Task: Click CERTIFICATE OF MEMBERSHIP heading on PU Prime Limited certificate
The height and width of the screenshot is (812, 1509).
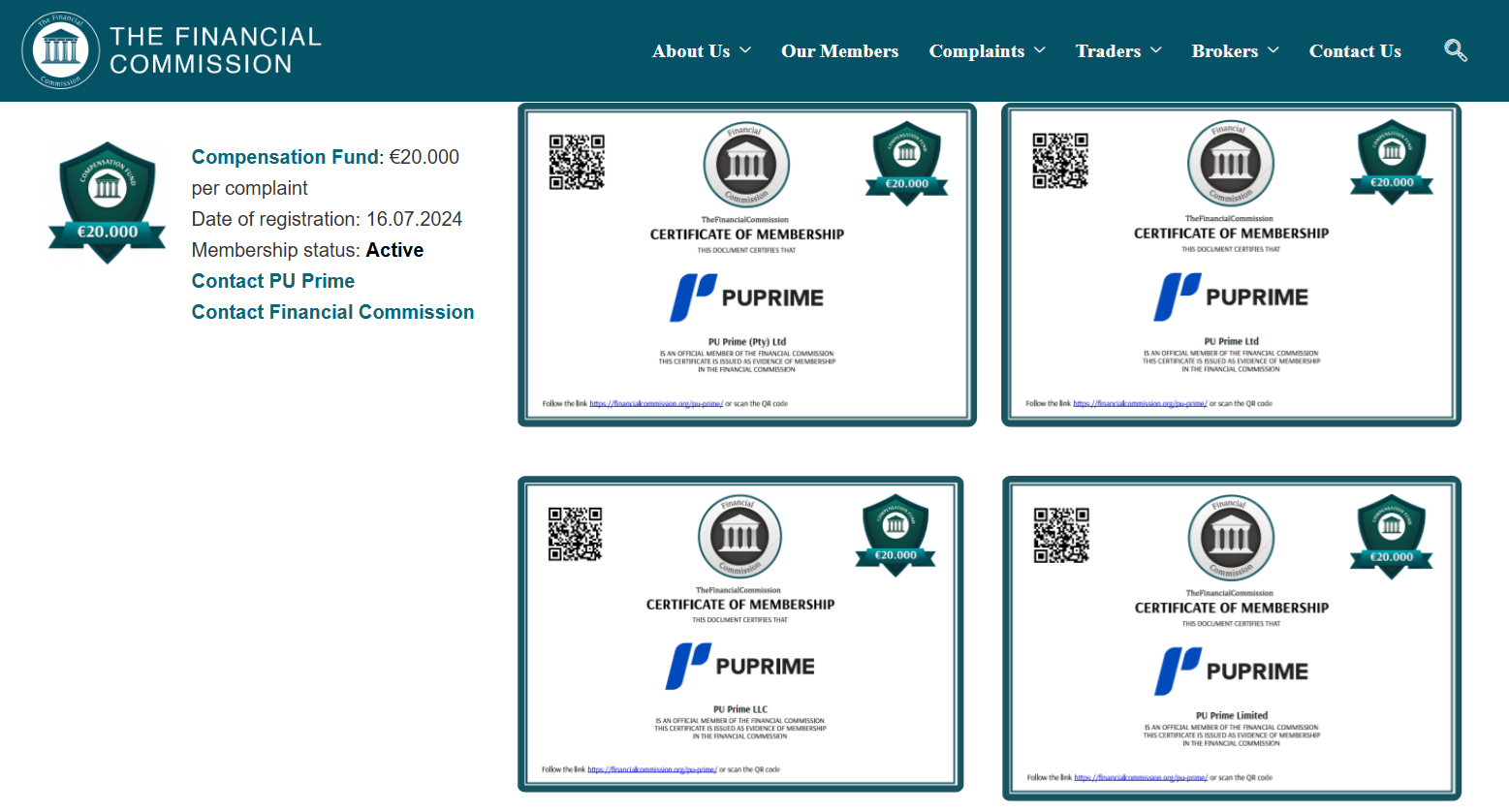Action: (x=1231, y=609)
